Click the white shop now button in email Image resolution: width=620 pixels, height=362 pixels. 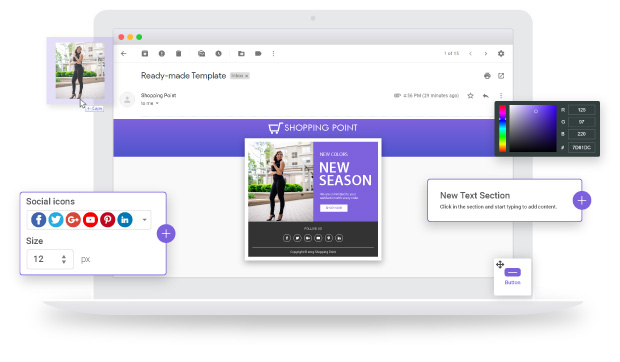point(334,208)
